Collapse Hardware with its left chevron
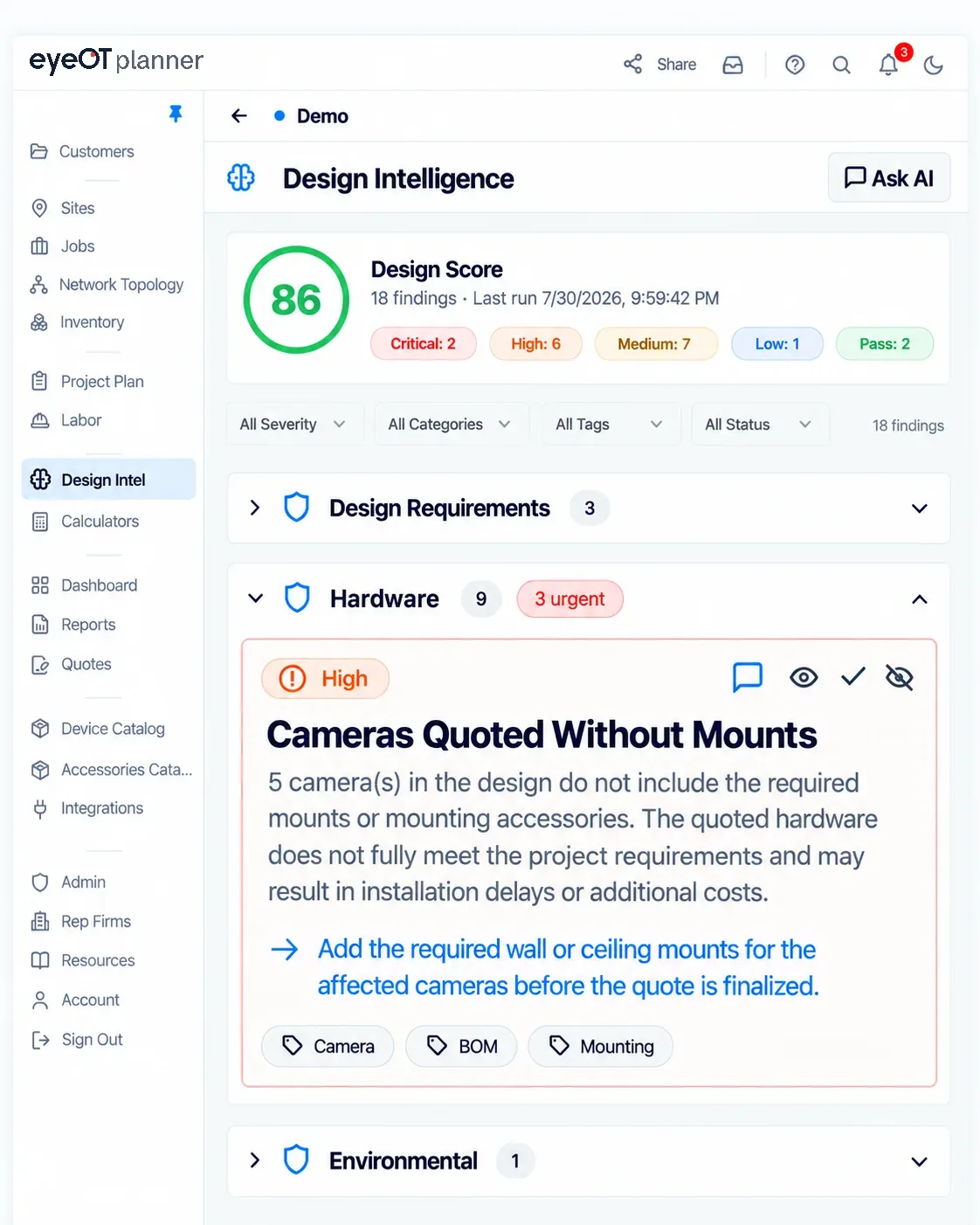The height and width of the screenshot is (1225, 980). [x=255, y=599]
